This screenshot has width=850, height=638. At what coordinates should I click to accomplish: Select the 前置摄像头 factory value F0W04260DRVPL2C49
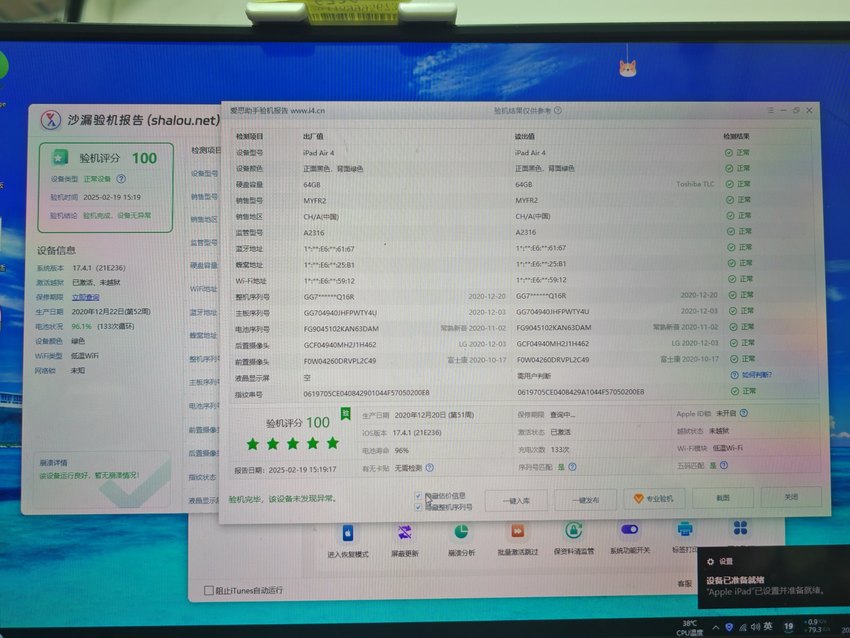point(340,361)
